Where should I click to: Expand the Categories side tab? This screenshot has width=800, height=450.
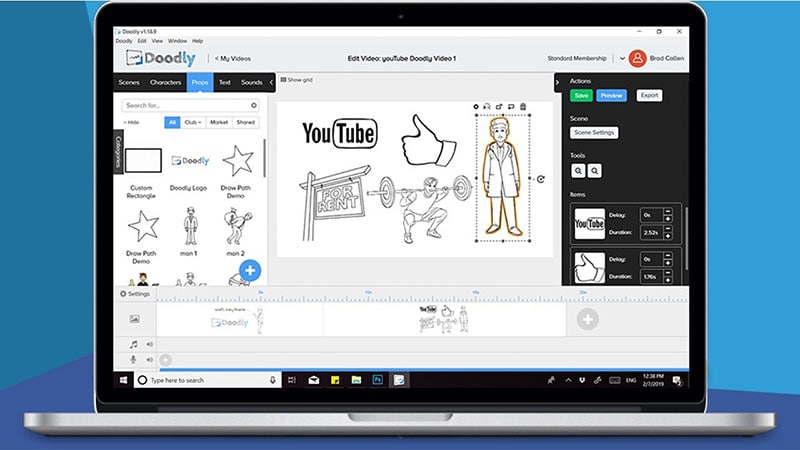point(118,152)
